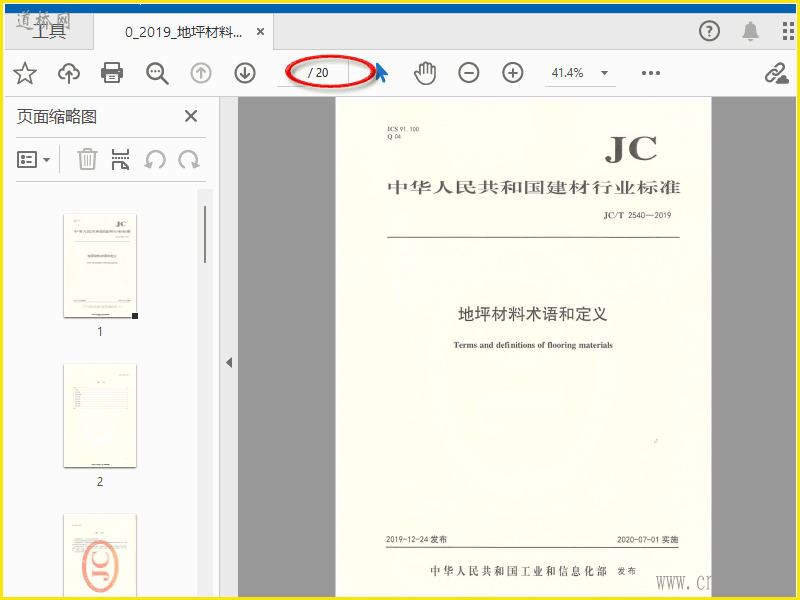Image resolution: width=800 pixels, height=600 pixels.
Task: Go to the next page arrow
Action: [245, 73]
